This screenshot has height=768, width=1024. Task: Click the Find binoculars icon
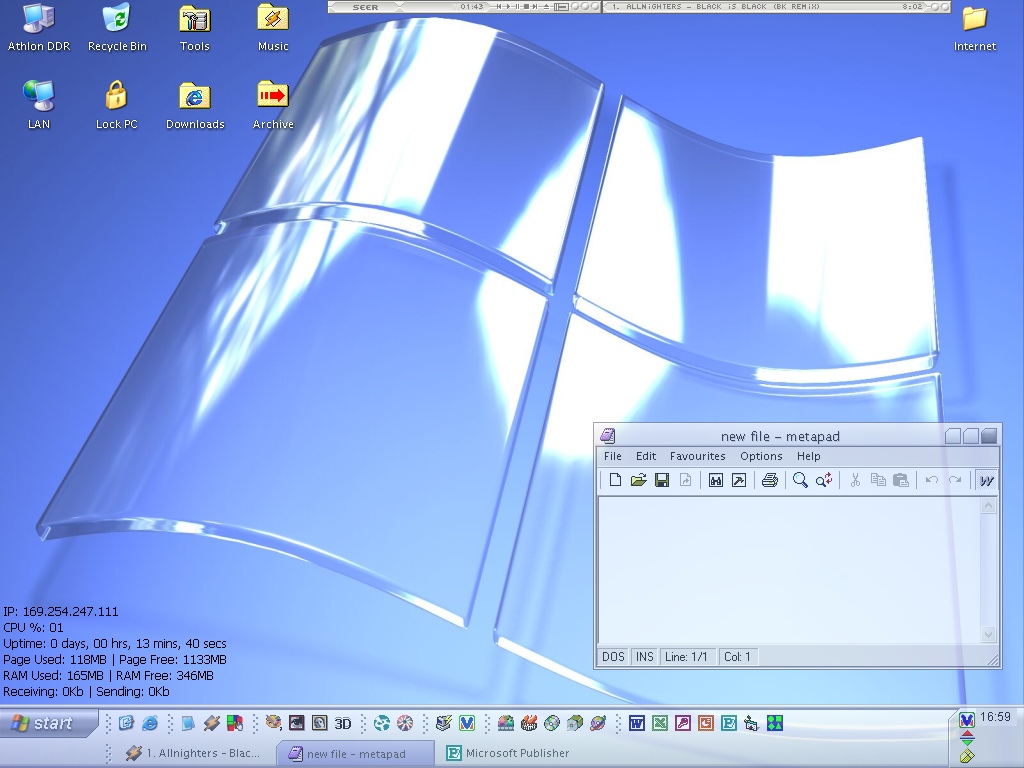click(715, 481)
